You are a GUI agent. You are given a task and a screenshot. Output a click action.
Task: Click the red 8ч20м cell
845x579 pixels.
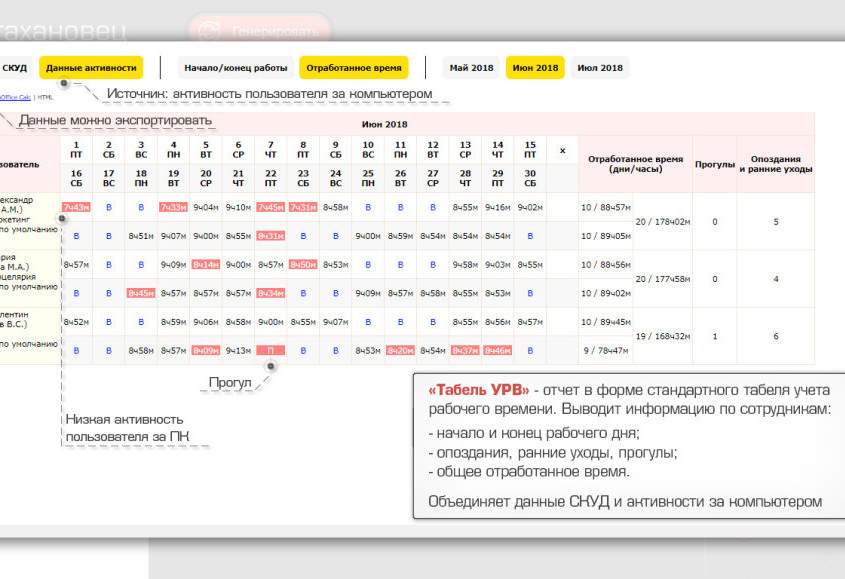pos(400,350)
